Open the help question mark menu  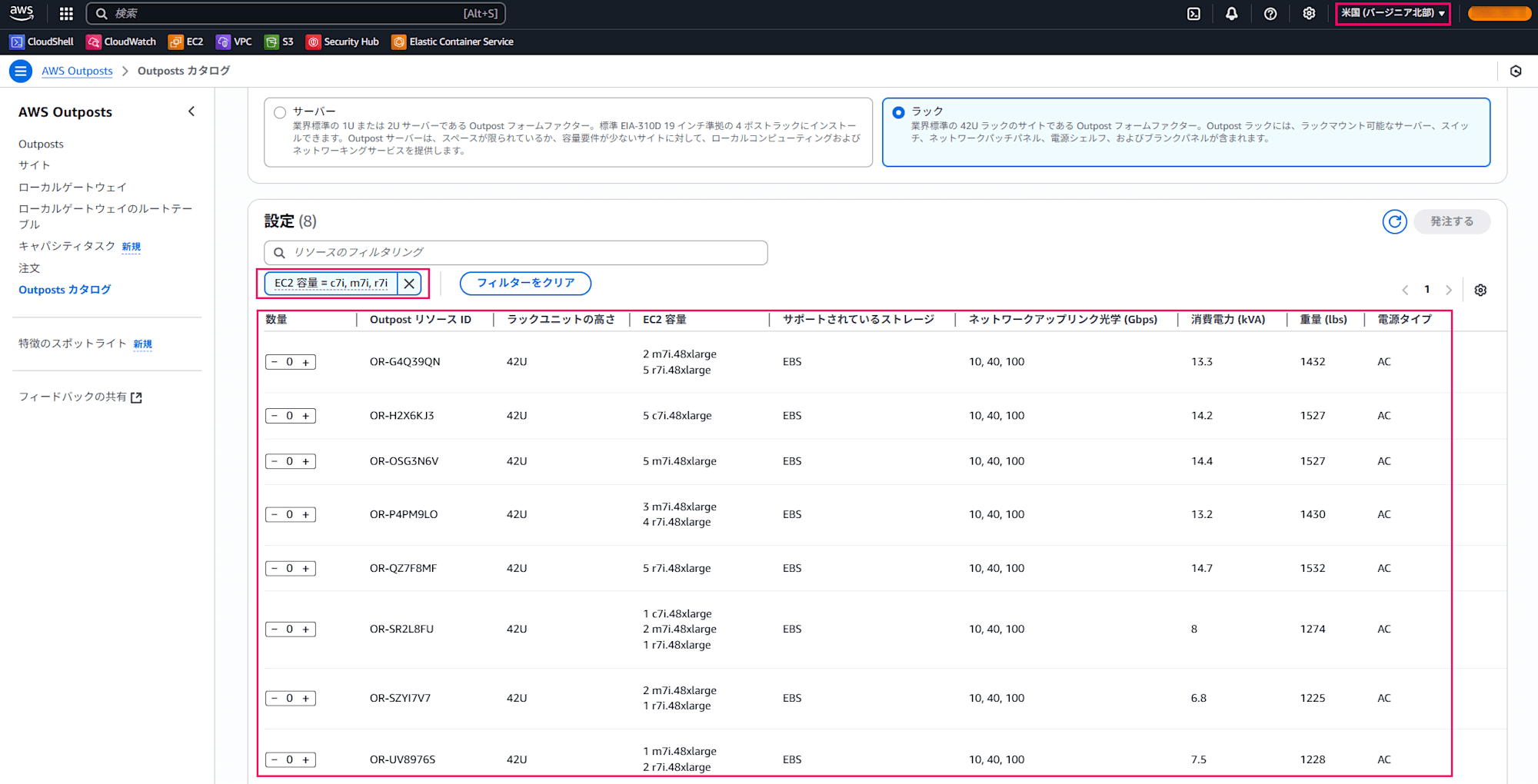click(1270, 14)
